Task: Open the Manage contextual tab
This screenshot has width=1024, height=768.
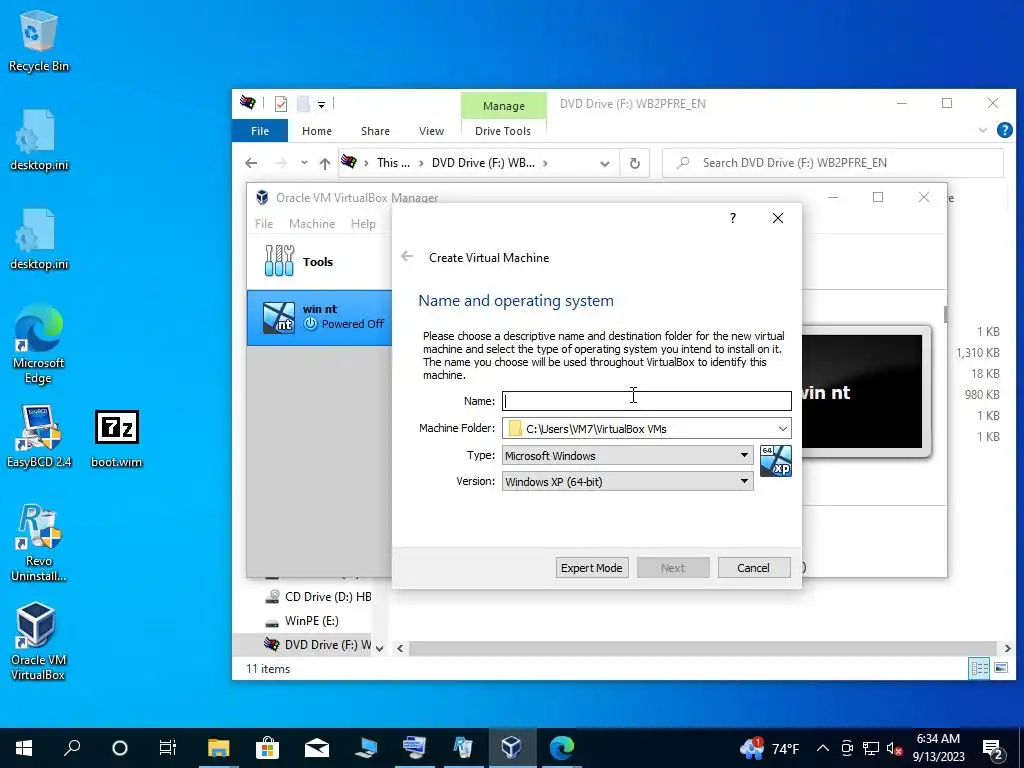Action: pyautogui.click(x=504, y=106)
